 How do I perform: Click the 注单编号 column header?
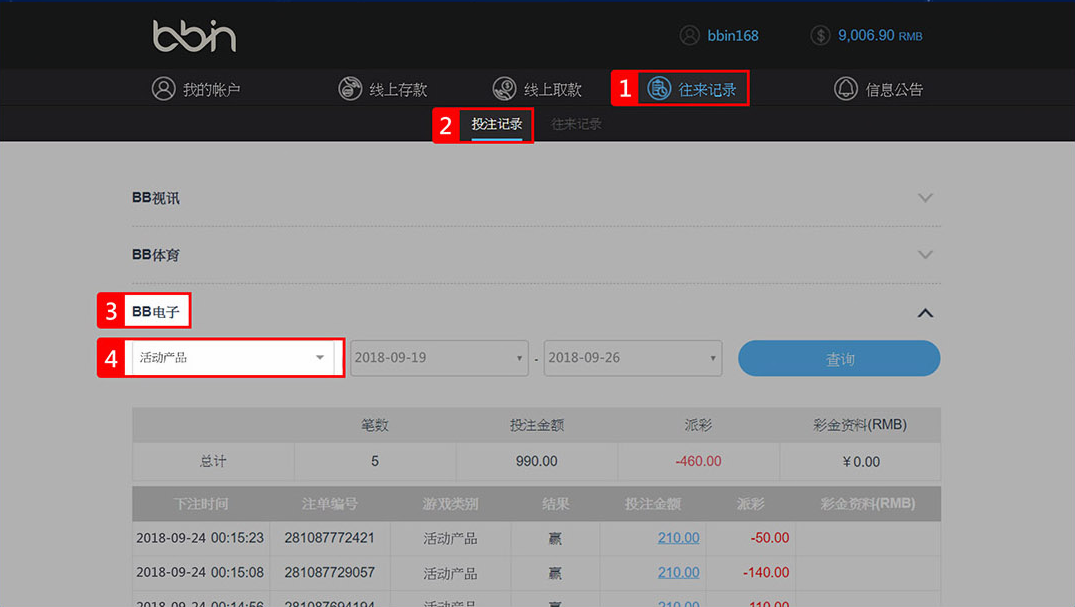pyautogui.click(x=330, y=504)
